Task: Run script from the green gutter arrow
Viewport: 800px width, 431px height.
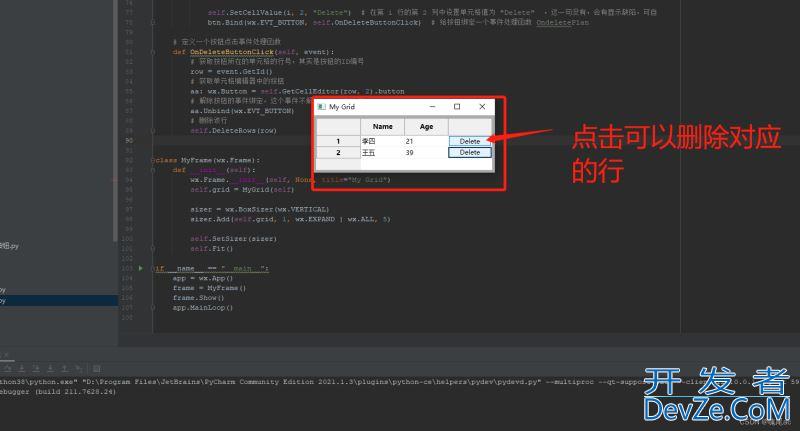Action: (x=141, y=268)
